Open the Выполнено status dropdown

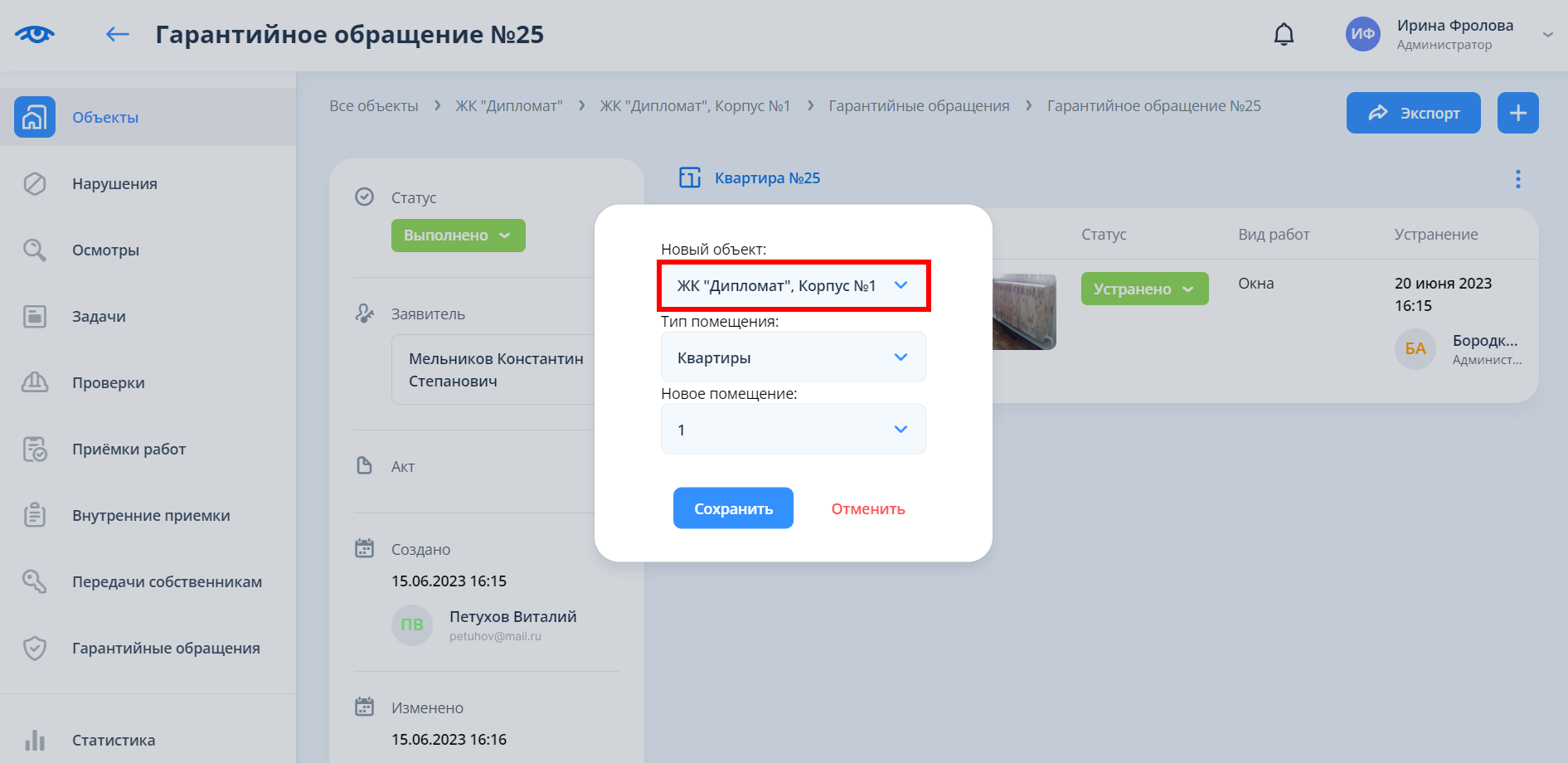click(x=458, y=236)
